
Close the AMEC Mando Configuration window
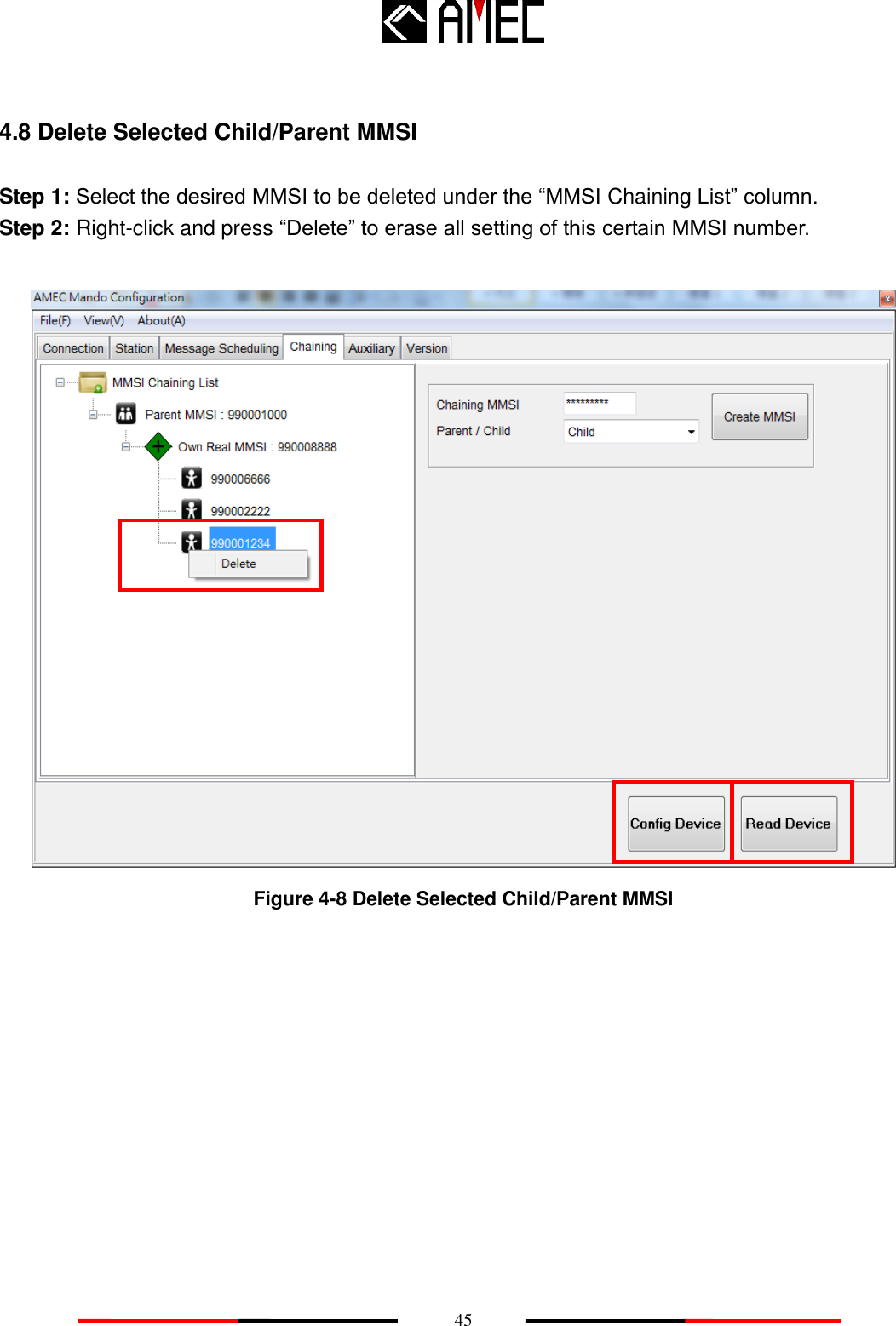[887, 299]
